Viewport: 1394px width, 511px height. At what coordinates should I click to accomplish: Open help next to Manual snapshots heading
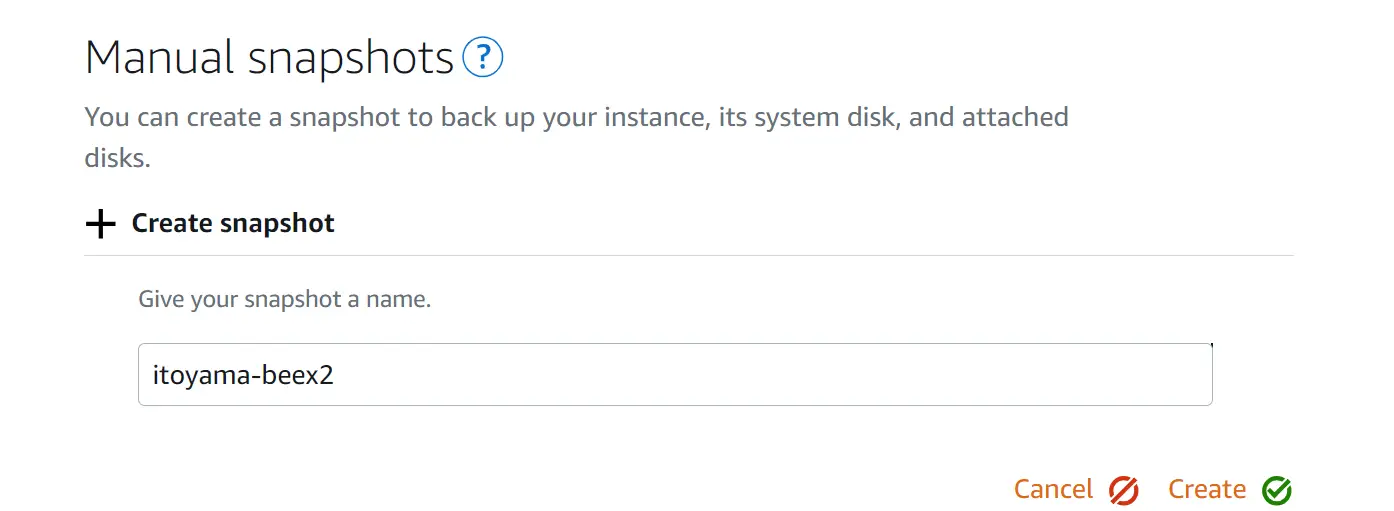coord(483,58)
